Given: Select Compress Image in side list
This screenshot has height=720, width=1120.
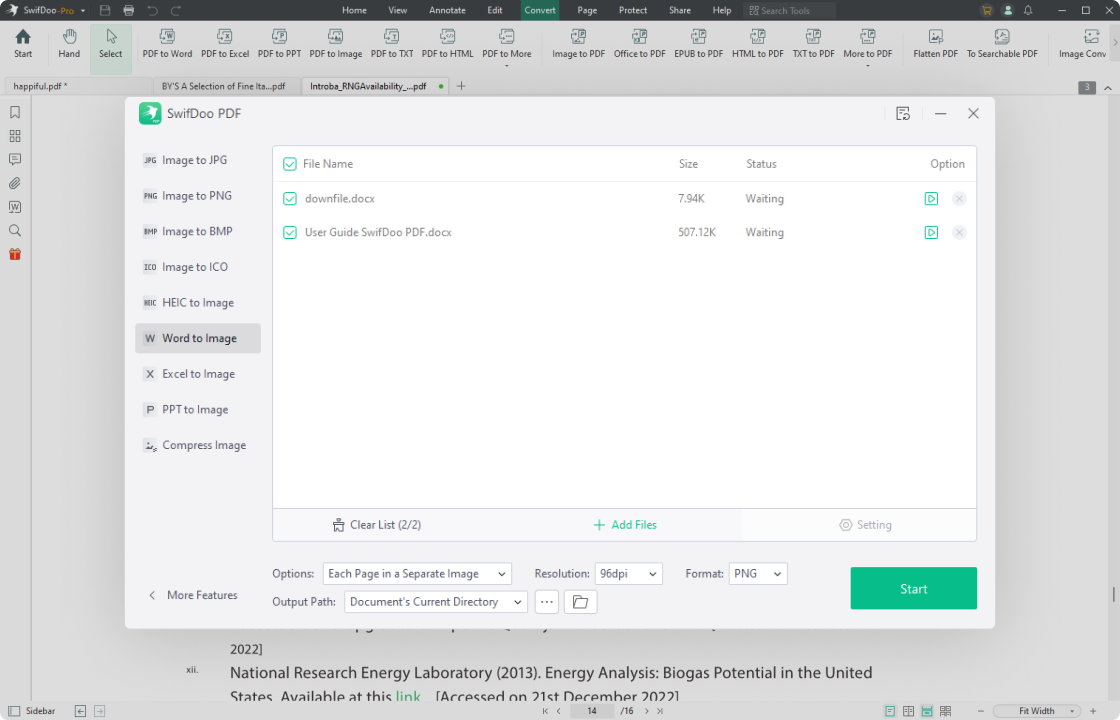Looking at the screenshot, I should click(198, 445).
